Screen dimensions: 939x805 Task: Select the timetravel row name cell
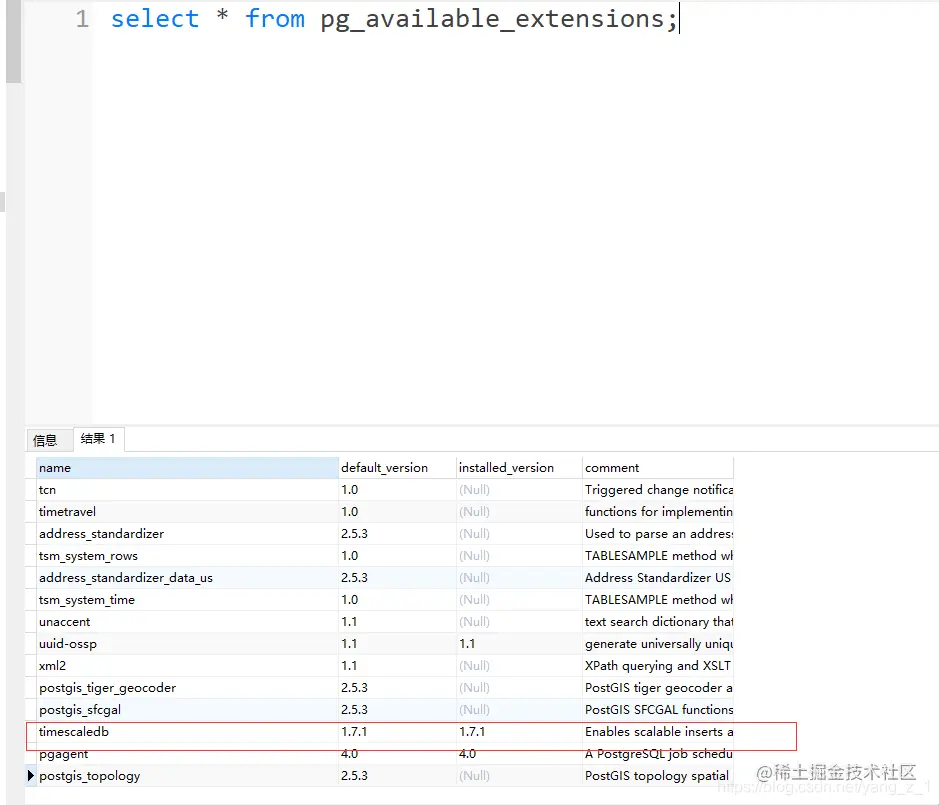click(187, 512)
